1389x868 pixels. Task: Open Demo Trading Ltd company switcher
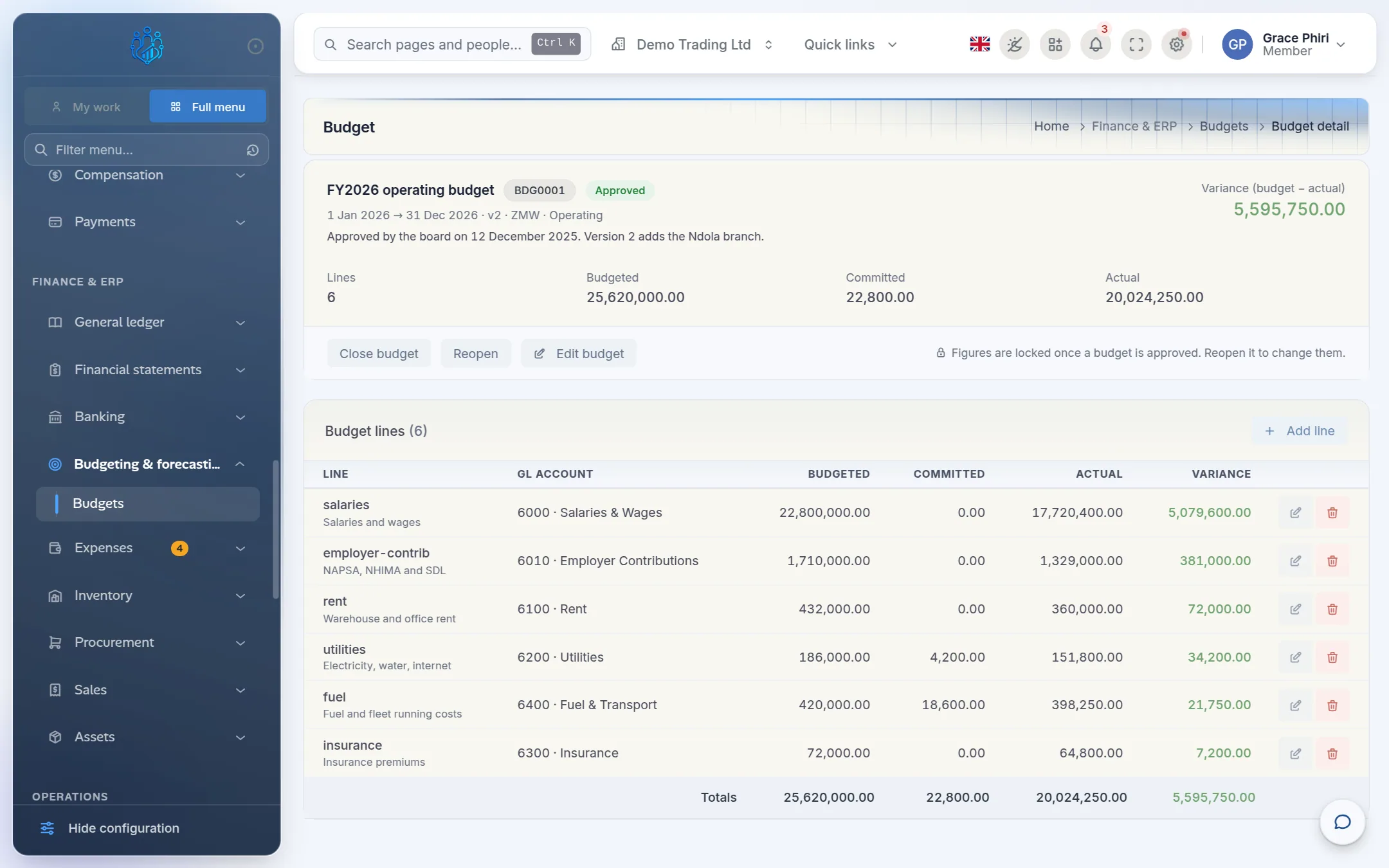tap(692, 44)
